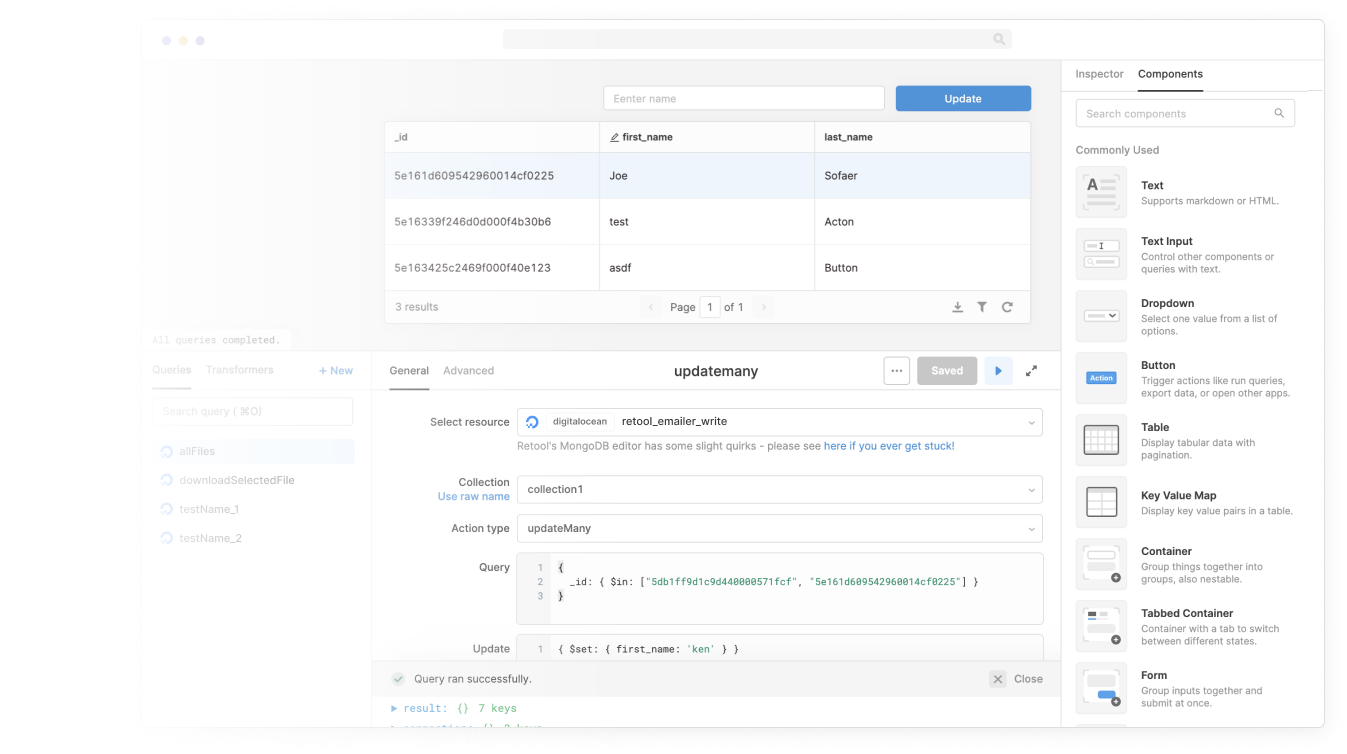Run the updatemany query with the play icon
Image resolution: width=1347 pixels, height=754 pixels.
[x=998, y=370]
